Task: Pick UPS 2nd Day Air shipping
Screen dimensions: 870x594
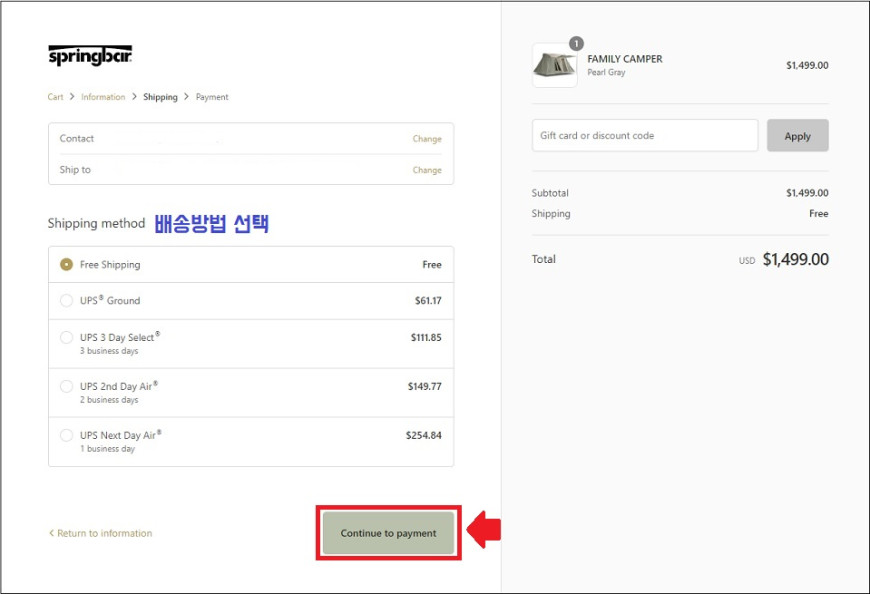Action: [66, 386]
